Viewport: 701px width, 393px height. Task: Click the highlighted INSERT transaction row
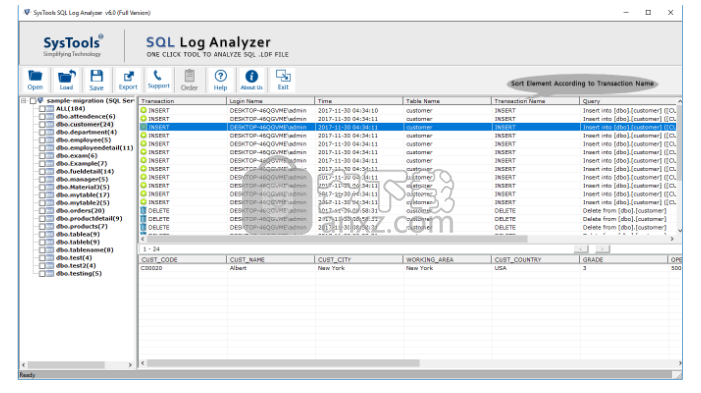(x=407, y=127)
